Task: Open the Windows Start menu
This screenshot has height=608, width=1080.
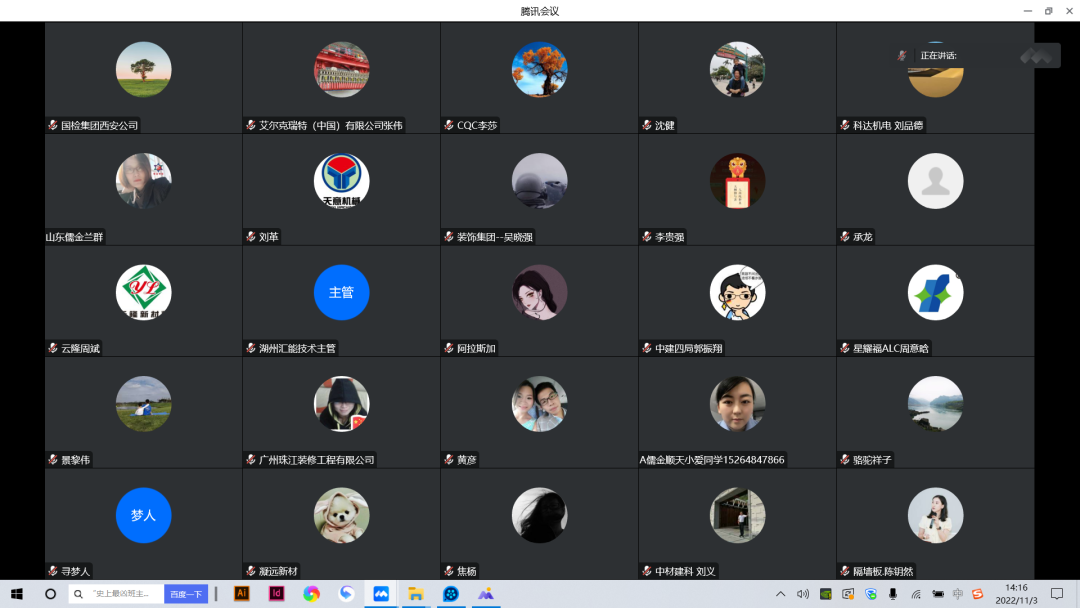Action: [17, 594]
